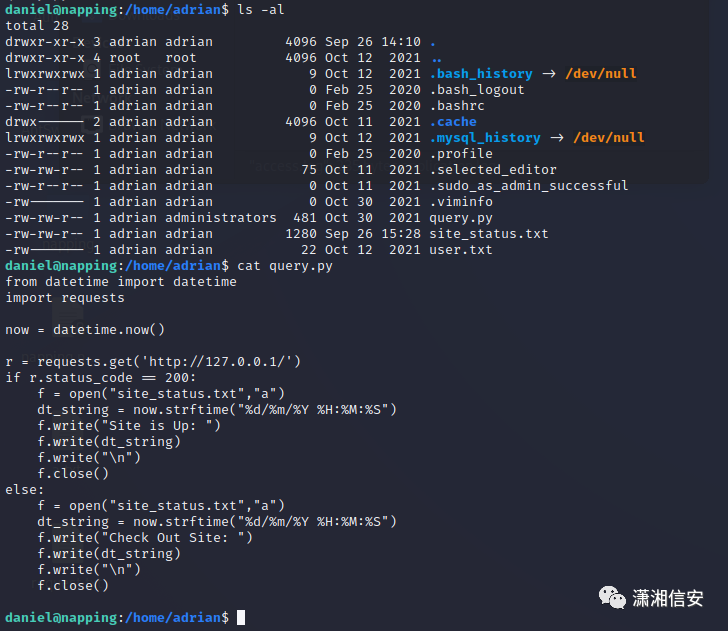This screenshot has height=631, width=728.
Task: Click the terminal cursor block at prompt
Action: [241, 618]
